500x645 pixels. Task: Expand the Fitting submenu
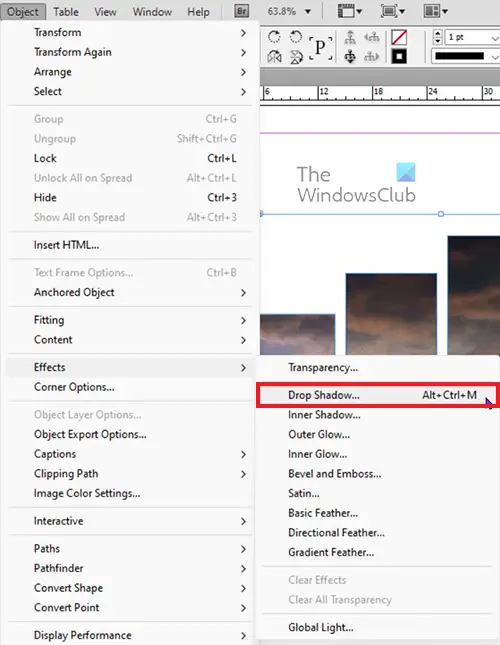coord(130,320)
